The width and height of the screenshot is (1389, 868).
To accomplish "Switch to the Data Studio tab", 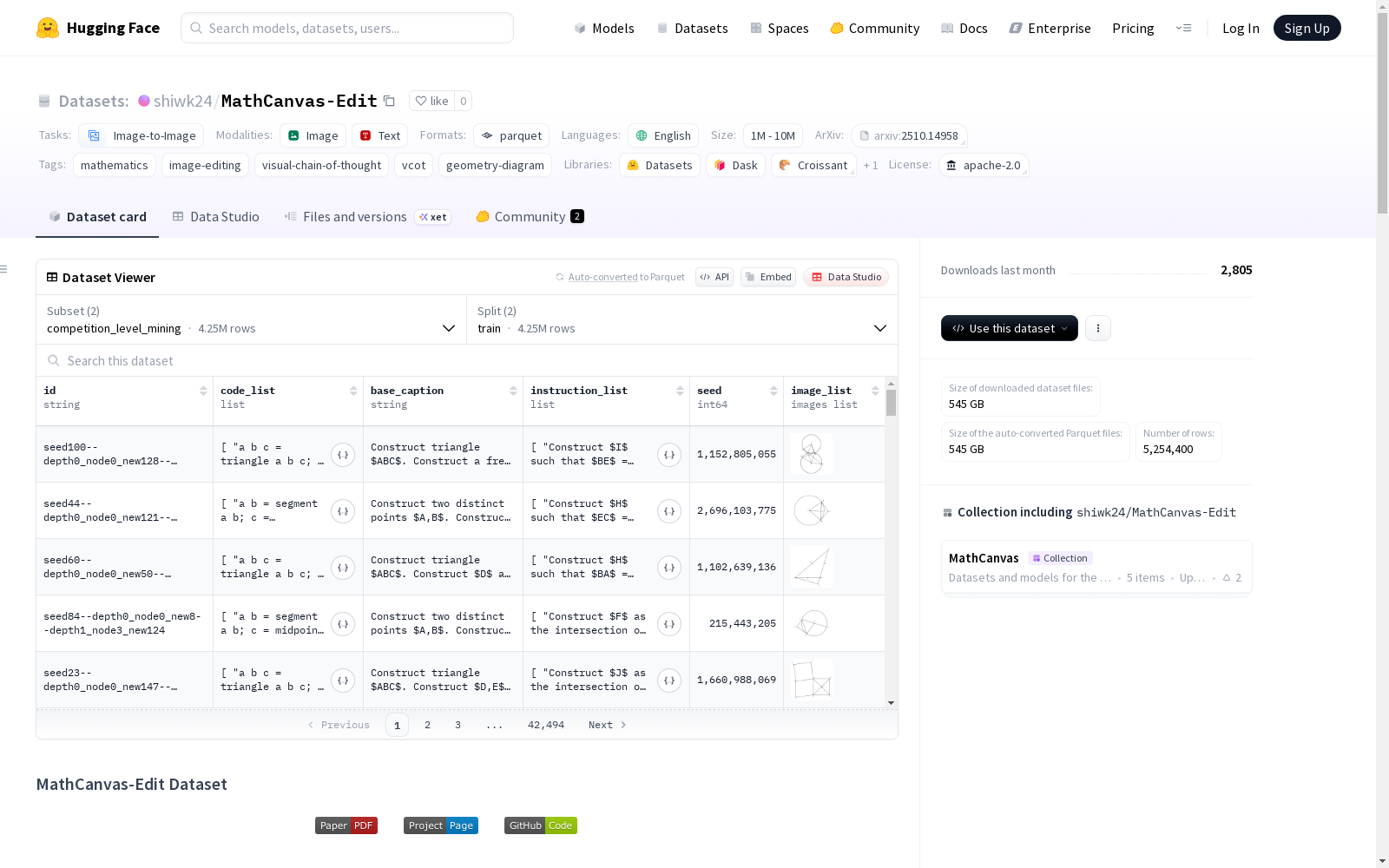I will (216, 217).
